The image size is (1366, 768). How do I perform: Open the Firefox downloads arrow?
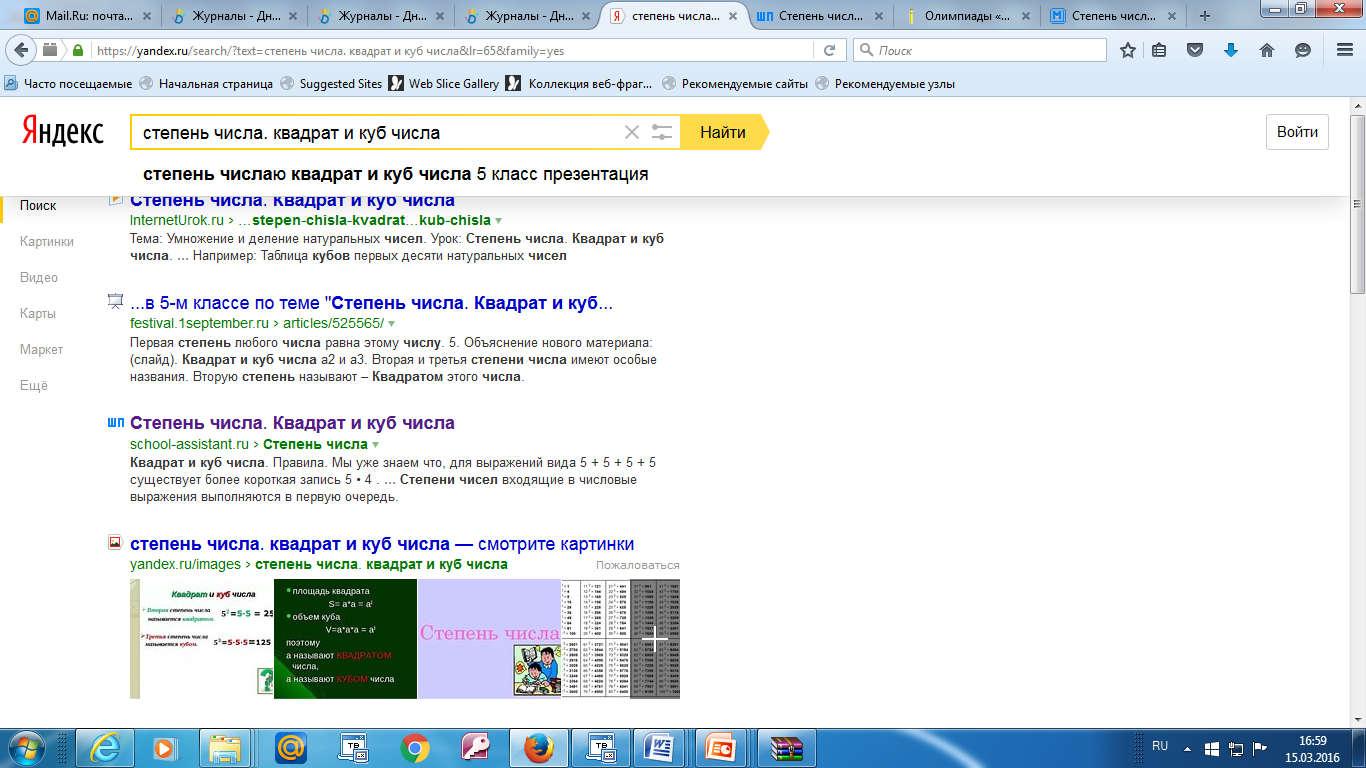pos(1231,50)
